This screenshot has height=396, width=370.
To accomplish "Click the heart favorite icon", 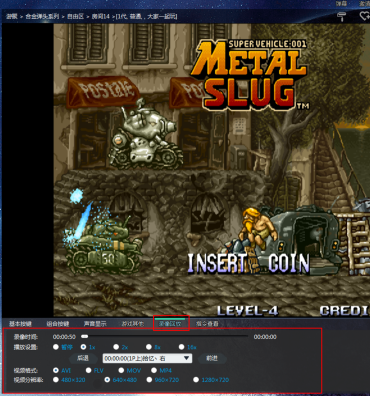I will pos(364,16).
